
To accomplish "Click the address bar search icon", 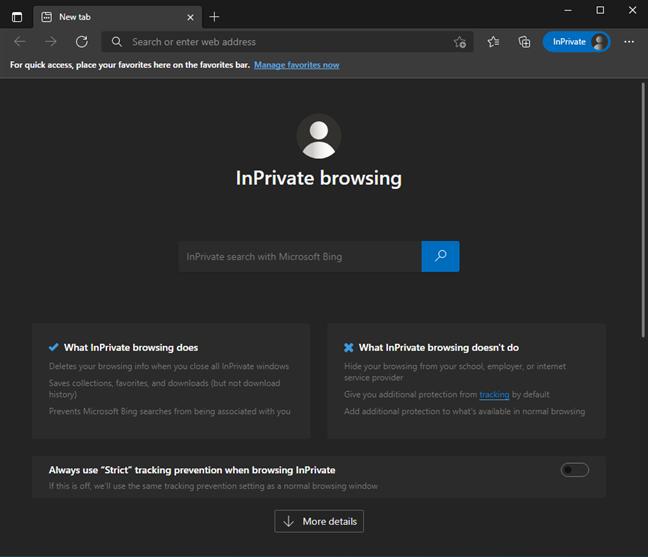I will 117,42.
